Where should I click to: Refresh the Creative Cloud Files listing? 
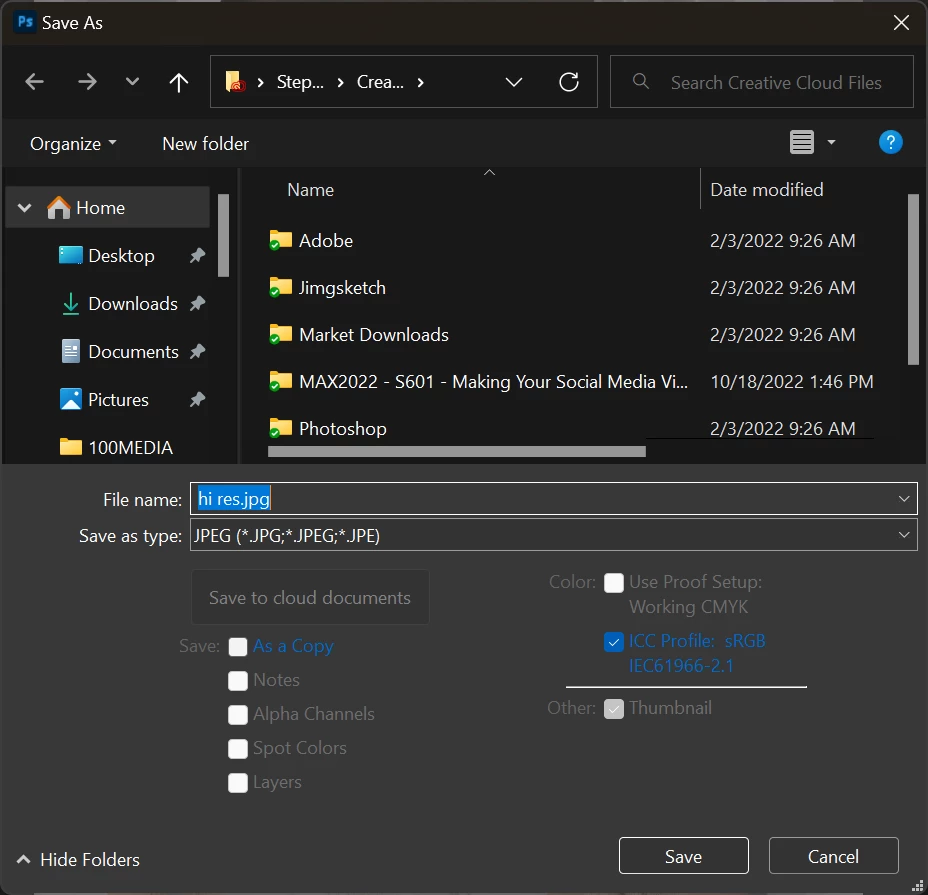click(569, 82)
